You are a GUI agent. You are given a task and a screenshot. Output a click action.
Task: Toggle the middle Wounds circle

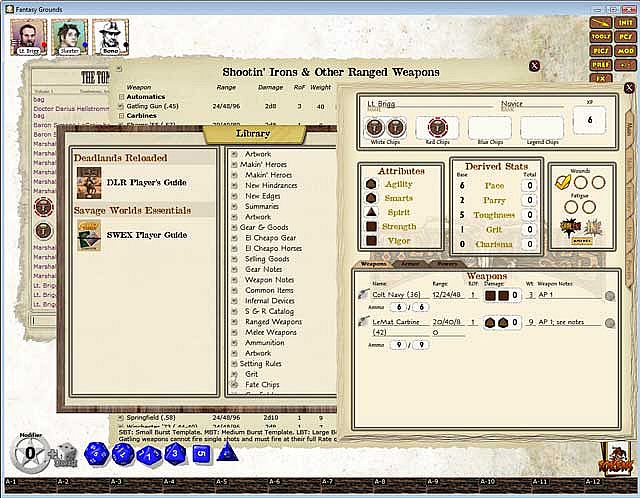pyautogui.click(x=581, y=182)
